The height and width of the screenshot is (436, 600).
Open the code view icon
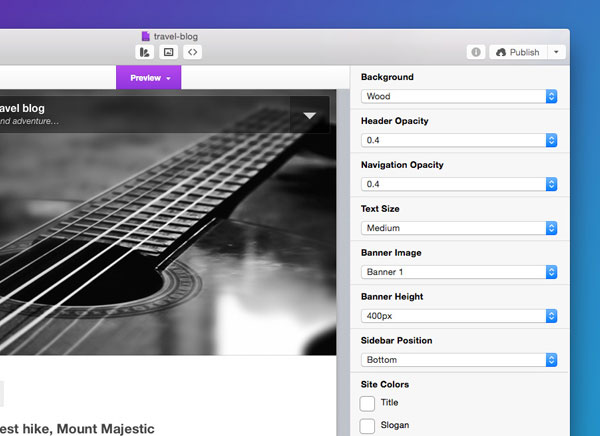192,52
